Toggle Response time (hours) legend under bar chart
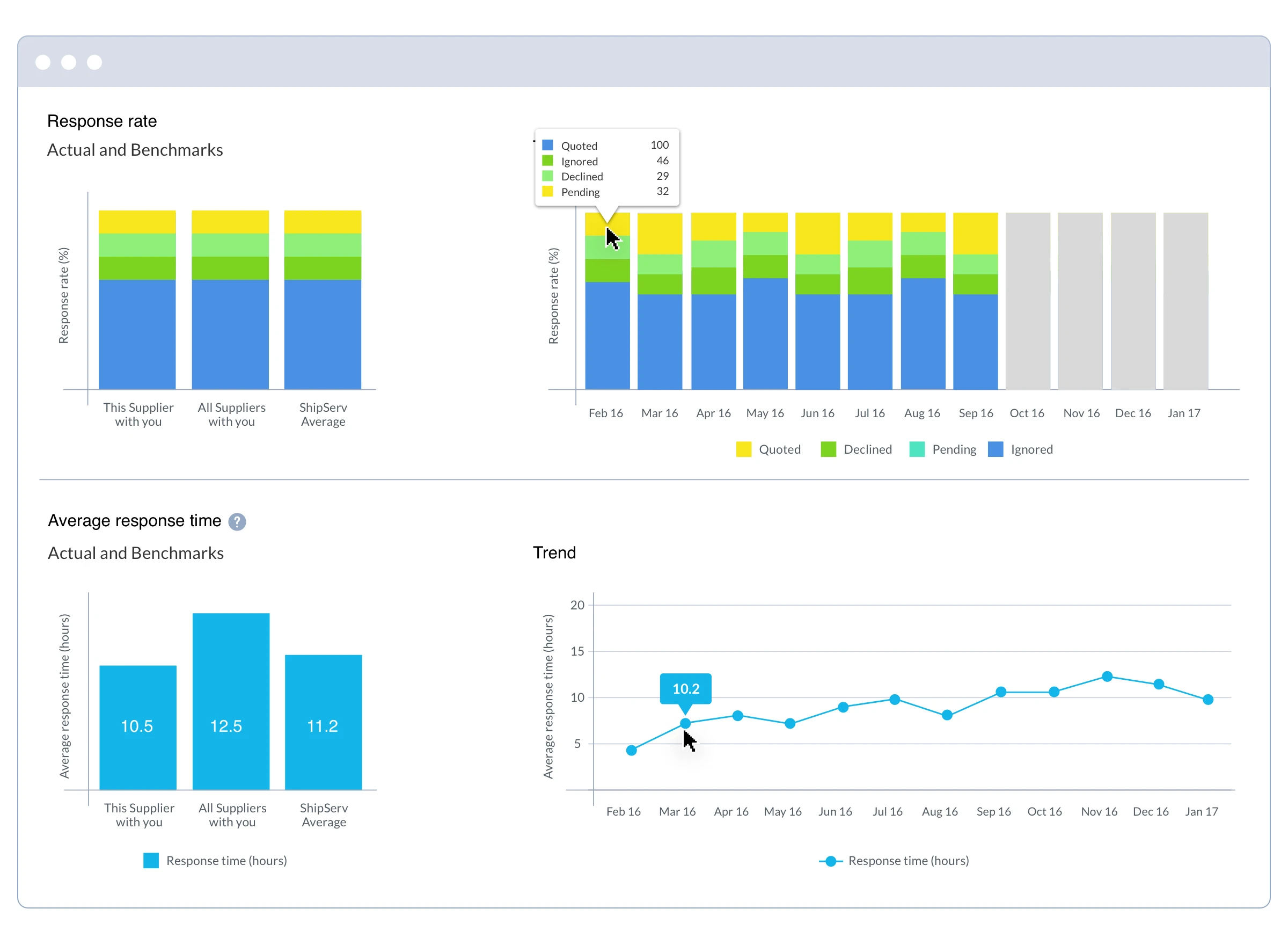1288x945 pixels. pos(215,861)
